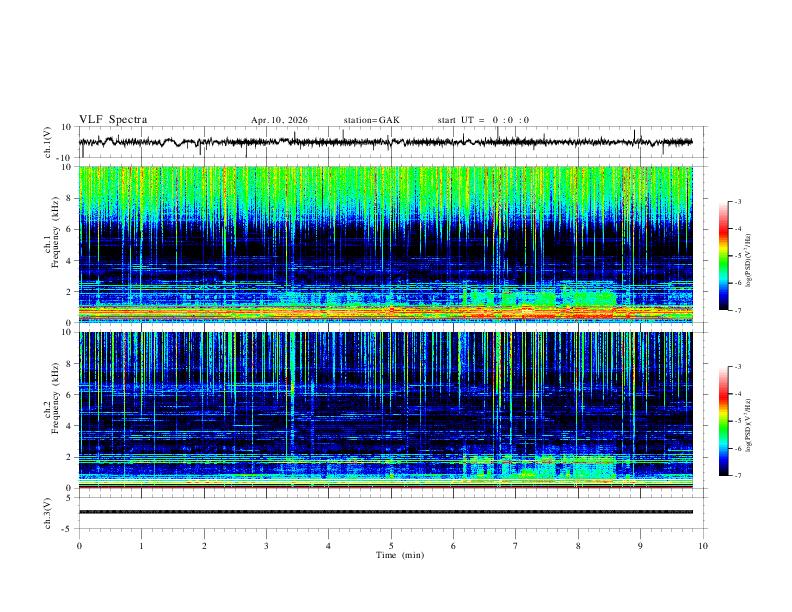Image resolution: width=792 pixels, height=612 pixels.
Task: Click the "station=GAK" header label
Action: click(371, 120)
